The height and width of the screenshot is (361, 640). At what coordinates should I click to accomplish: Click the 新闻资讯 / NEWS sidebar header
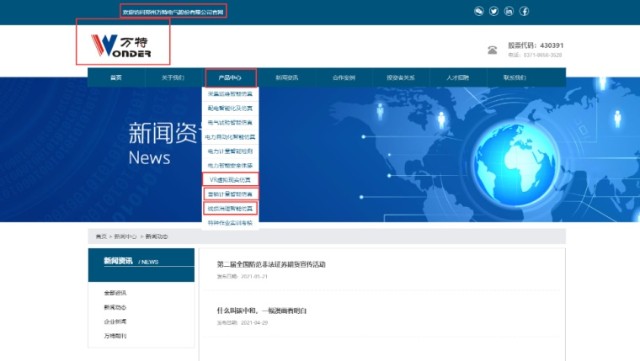[x=141, y=265]
